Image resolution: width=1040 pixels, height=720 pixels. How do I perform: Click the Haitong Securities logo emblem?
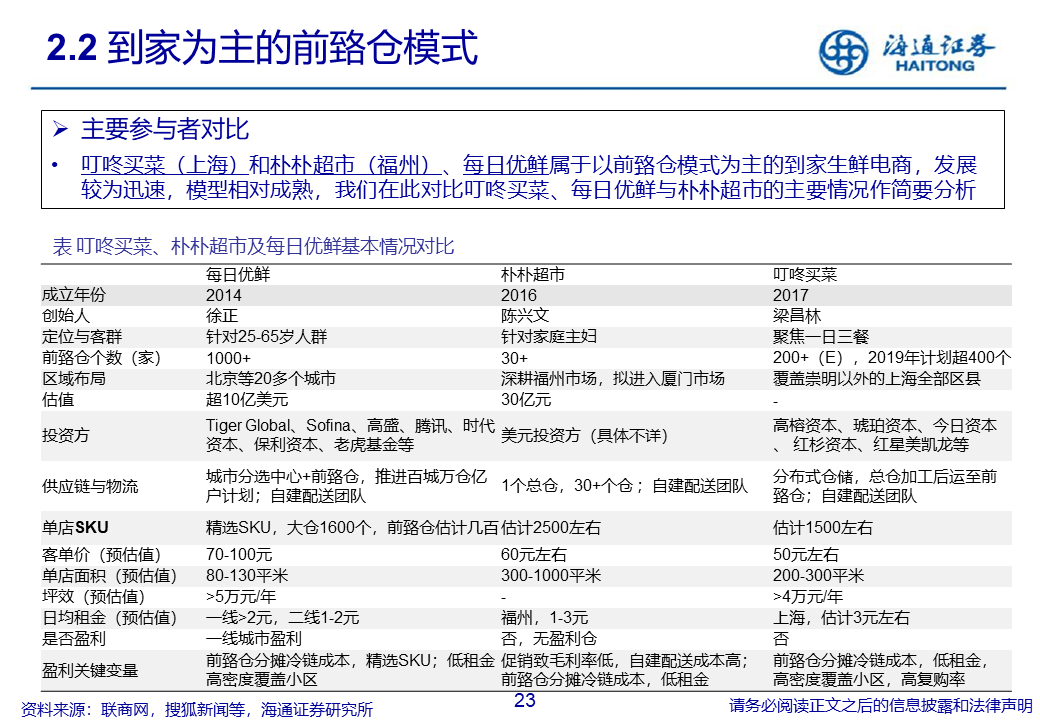843,52
